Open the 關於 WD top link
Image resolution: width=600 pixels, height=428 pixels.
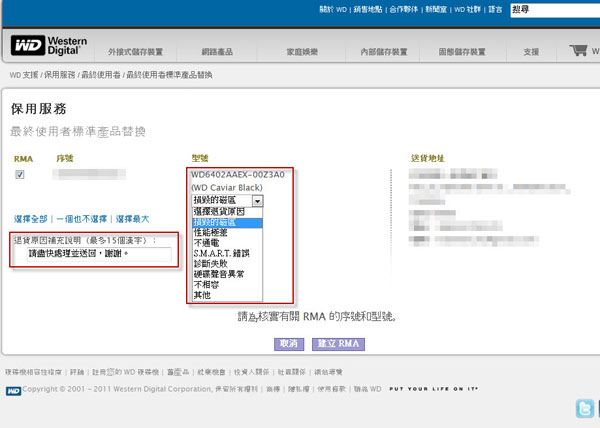[x=333, y=10]
